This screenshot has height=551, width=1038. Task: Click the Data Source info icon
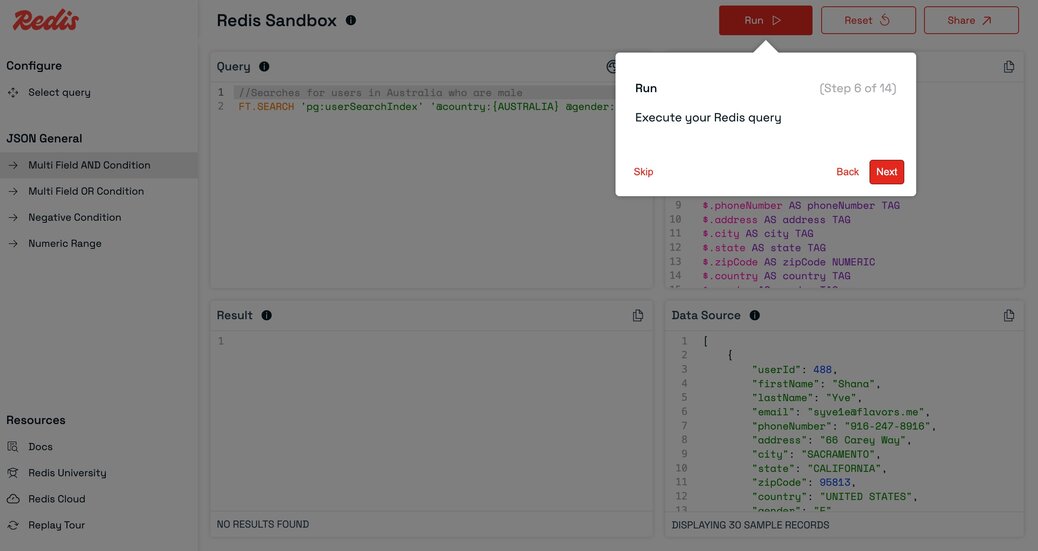[x=755, y=315]
